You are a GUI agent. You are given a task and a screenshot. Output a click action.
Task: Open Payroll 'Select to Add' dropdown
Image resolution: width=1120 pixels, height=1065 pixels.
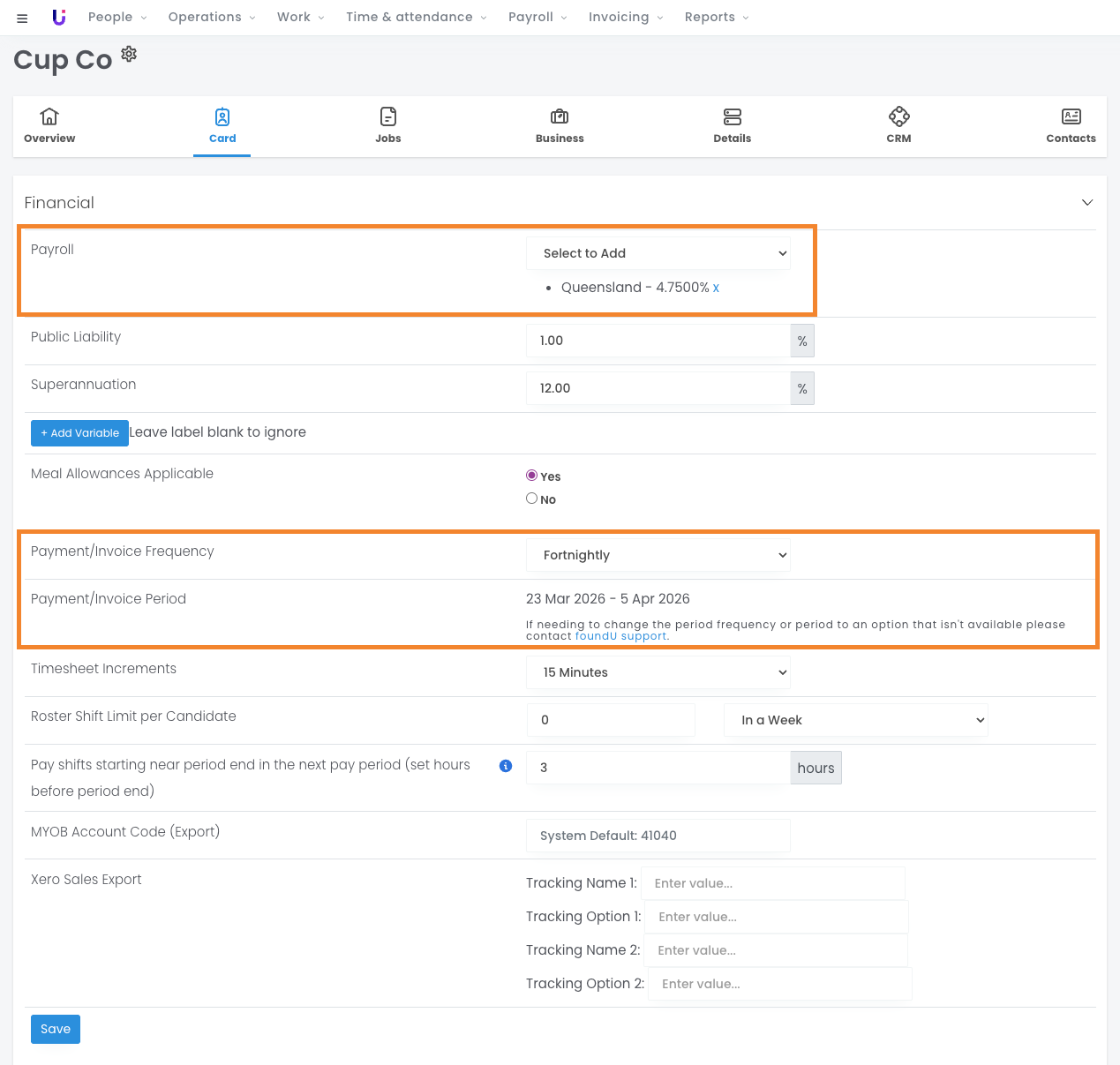tap(658, 253)
